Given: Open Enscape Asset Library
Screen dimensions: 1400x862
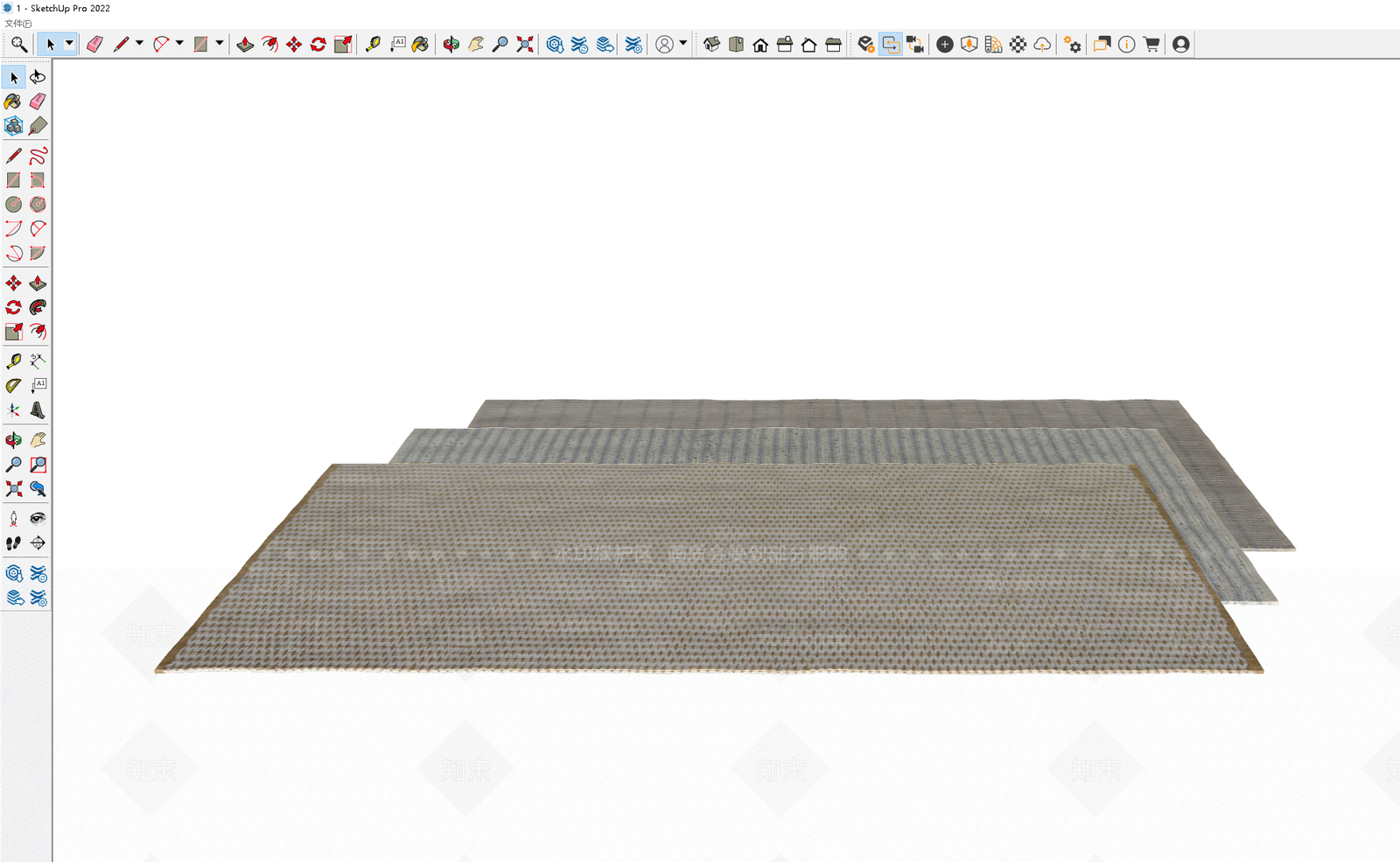Looking at the screenshot, I should [x=969, y=44].
